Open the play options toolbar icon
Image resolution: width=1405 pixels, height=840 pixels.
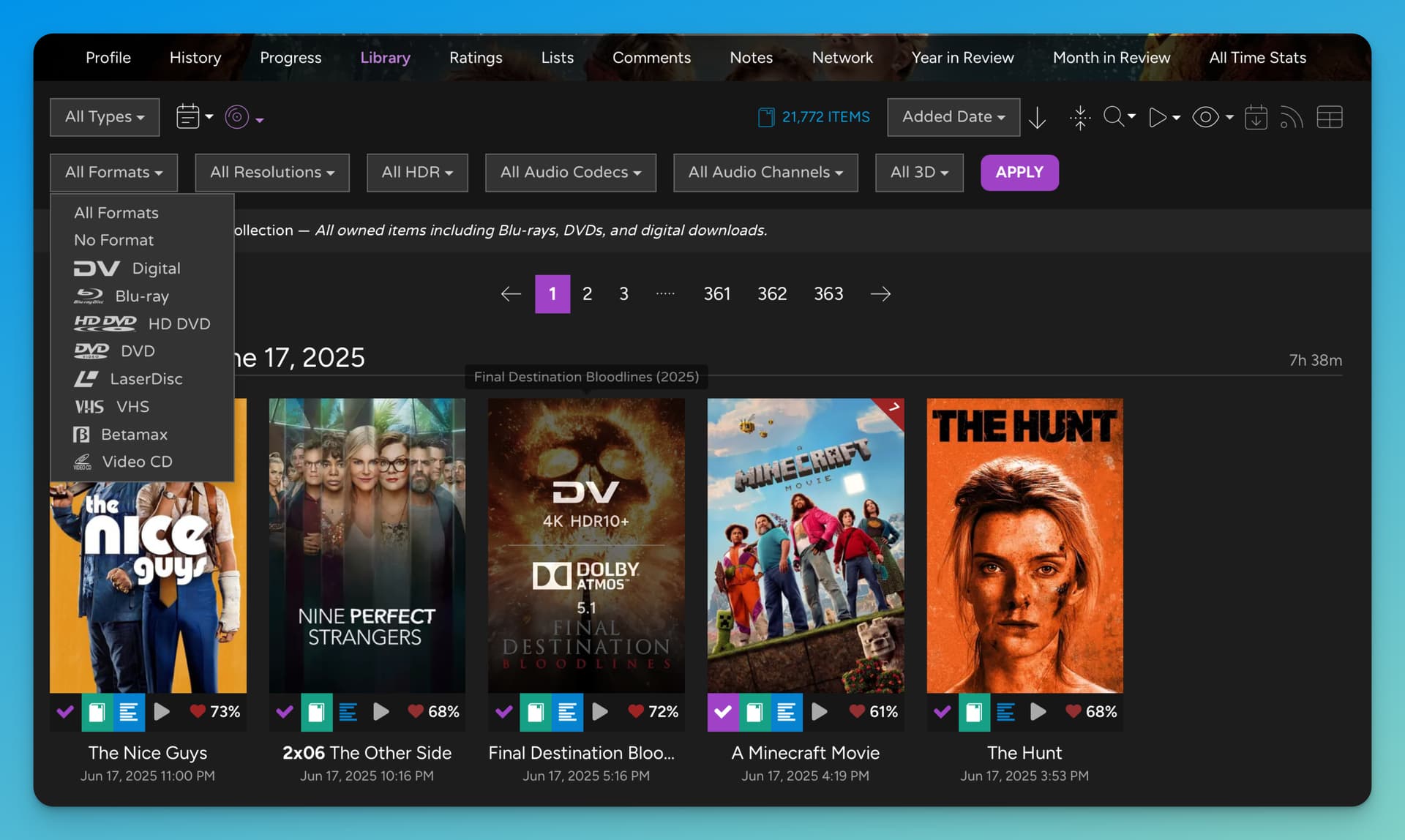pyautogui.click(x=1164, y=117)
